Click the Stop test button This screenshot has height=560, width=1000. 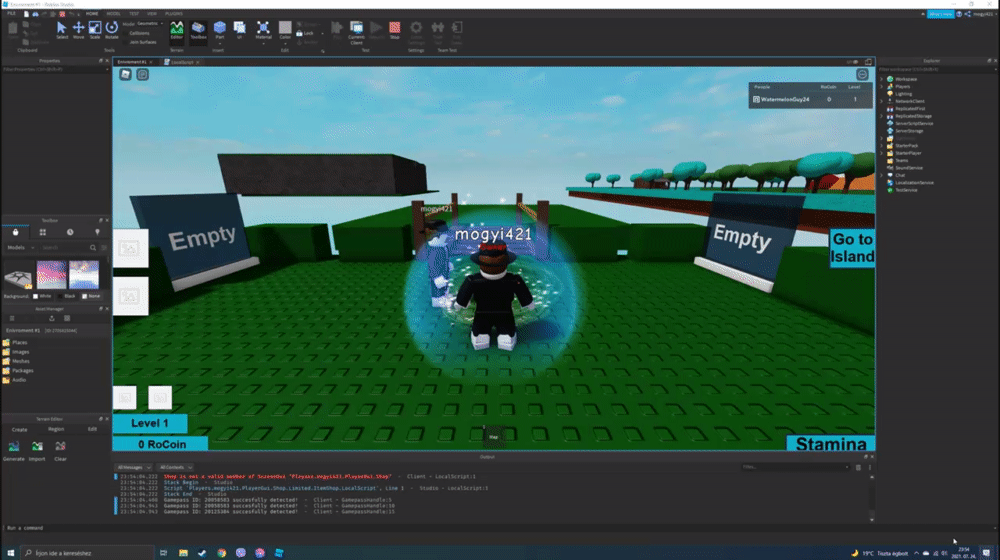[395, 30]
